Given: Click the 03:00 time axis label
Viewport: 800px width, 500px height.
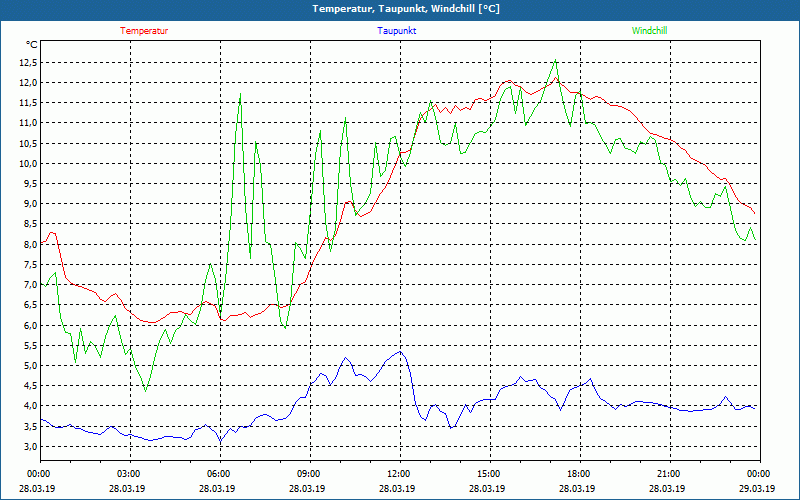Looking at the screenshot, I should pos(128,474).
